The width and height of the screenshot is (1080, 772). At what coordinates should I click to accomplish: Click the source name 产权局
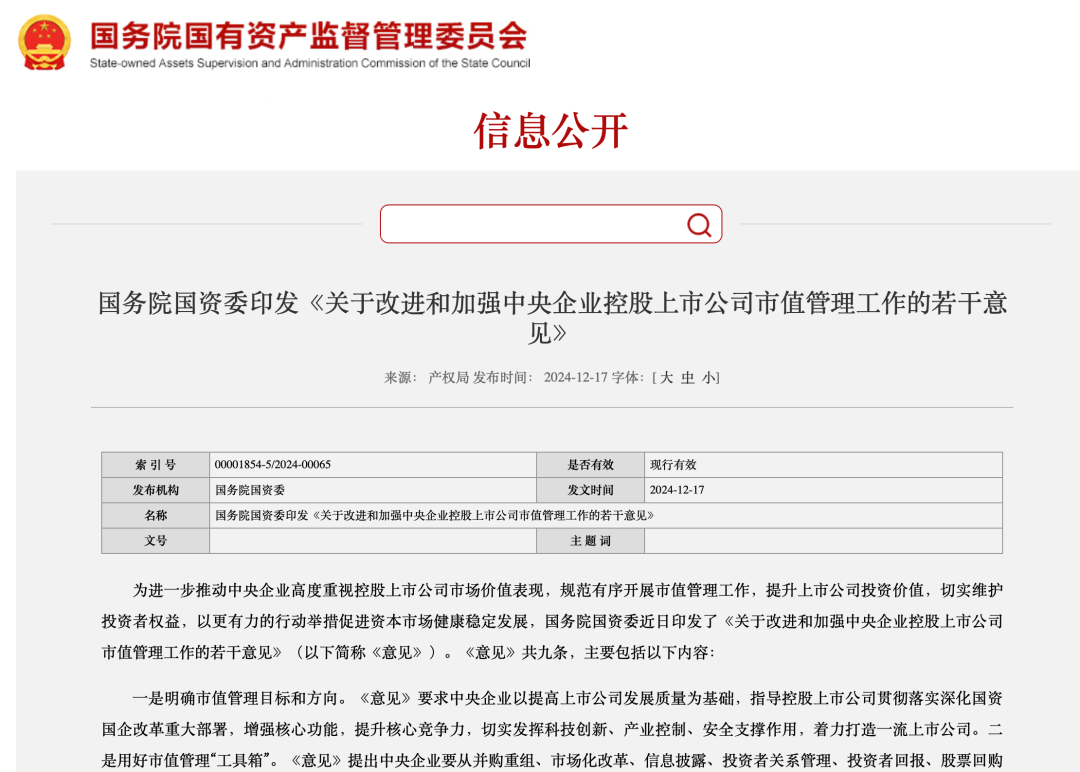pyautogui.click(x=448, y=378)
